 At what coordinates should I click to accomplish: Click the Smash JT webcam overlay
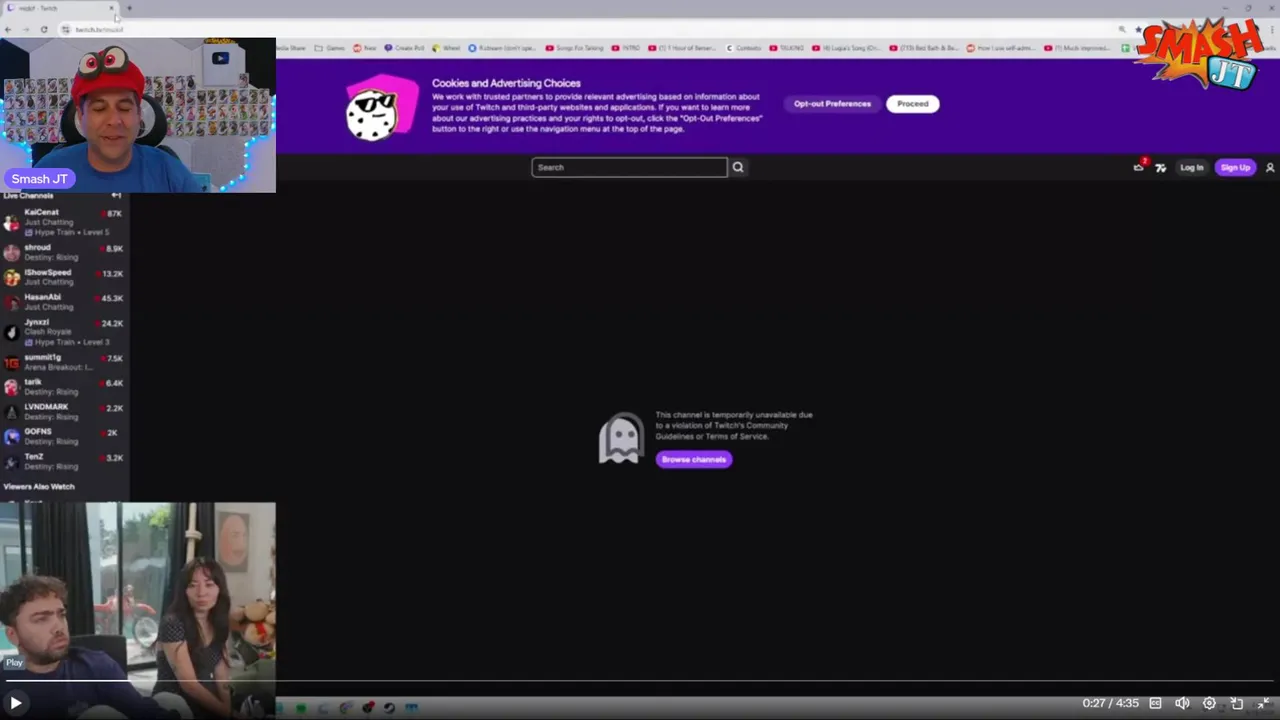click(138, 115)
